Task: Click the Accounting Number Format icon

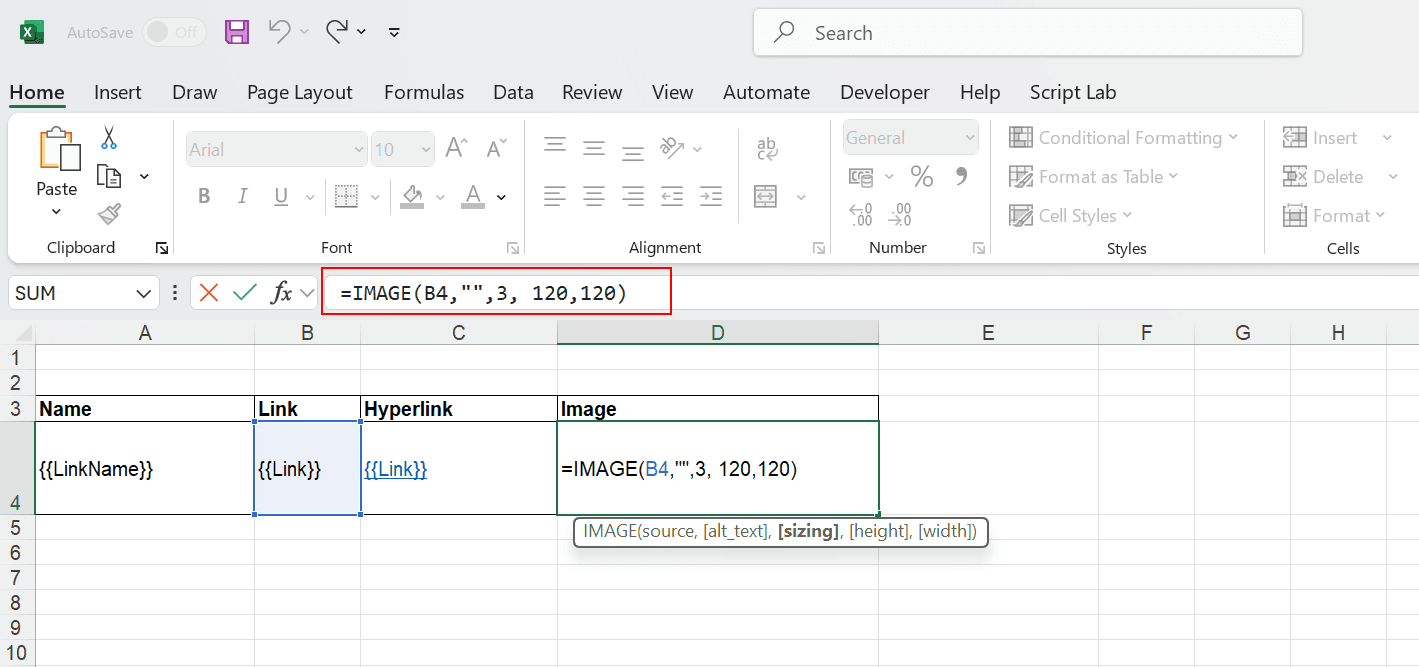Action: [861, 177]
